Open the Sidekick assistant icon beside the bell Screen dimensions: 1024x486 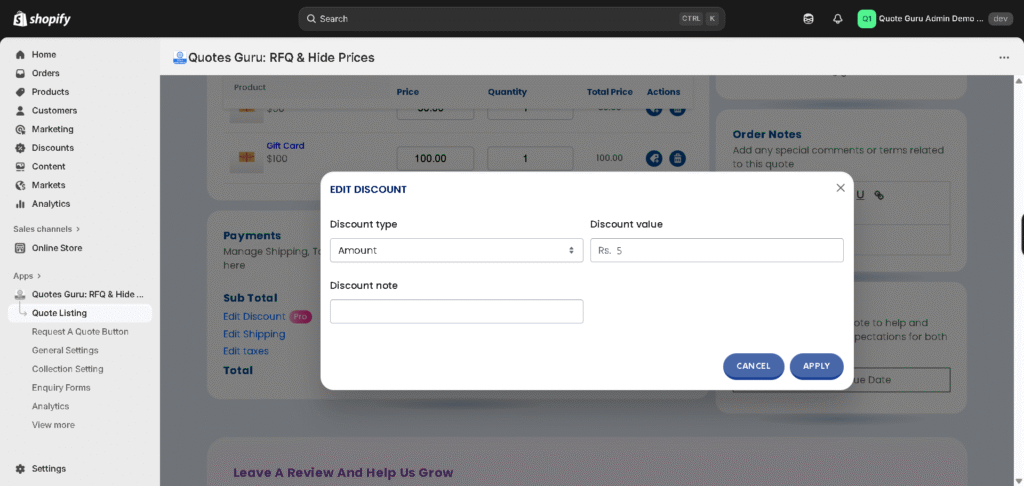pos(809,19)
